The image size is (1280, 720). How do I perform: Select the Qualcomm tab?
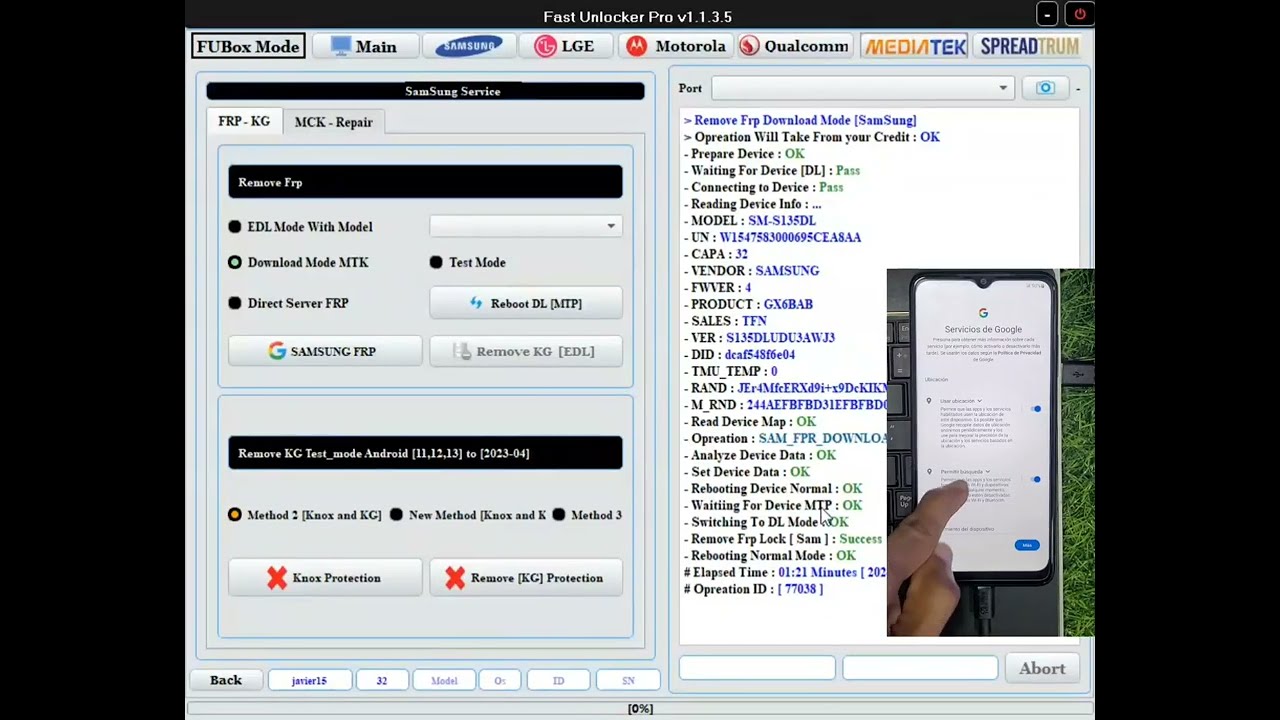794,46
